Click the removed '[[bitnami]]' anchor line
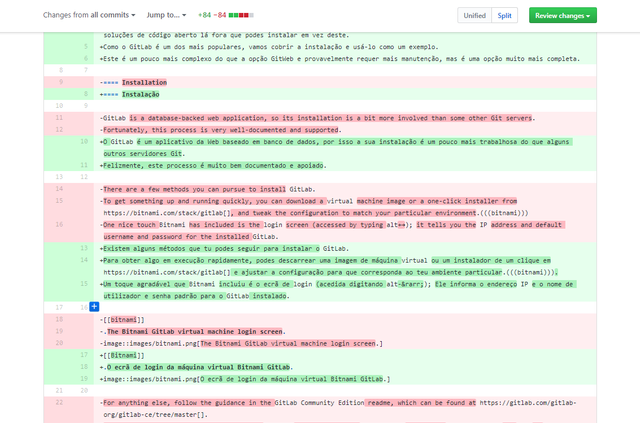This screenshot has height=423, width=640. point(320,319)
